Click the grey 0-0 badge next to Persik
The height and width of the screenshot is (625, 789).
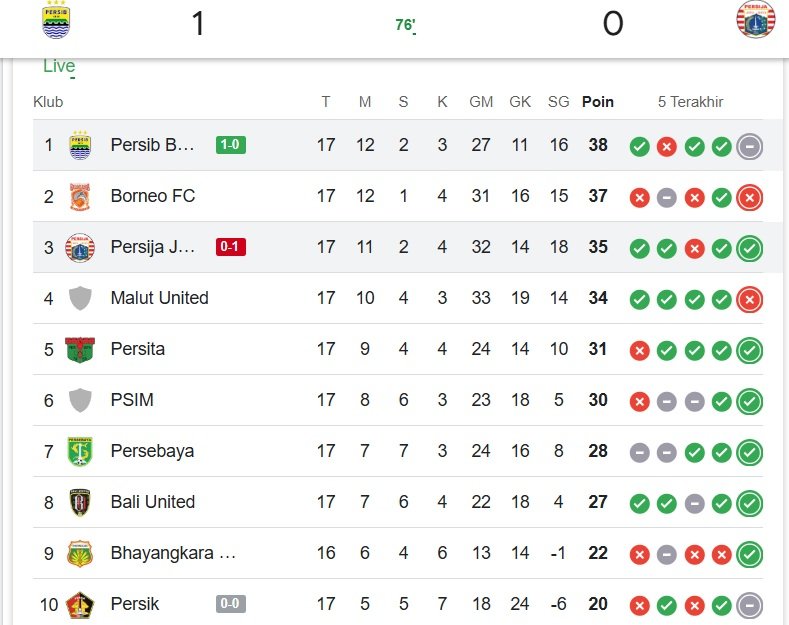[x=231, y=604]
